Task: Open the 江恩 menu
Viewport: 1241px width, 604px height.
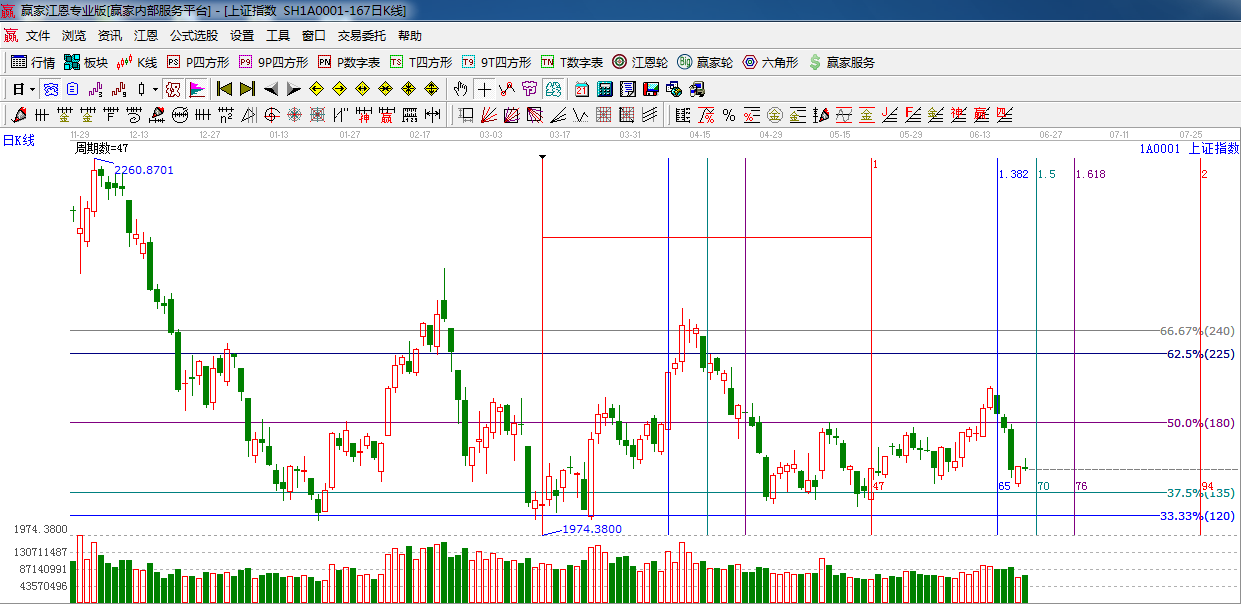Action: pyautogui.click(x=146, y=36)
